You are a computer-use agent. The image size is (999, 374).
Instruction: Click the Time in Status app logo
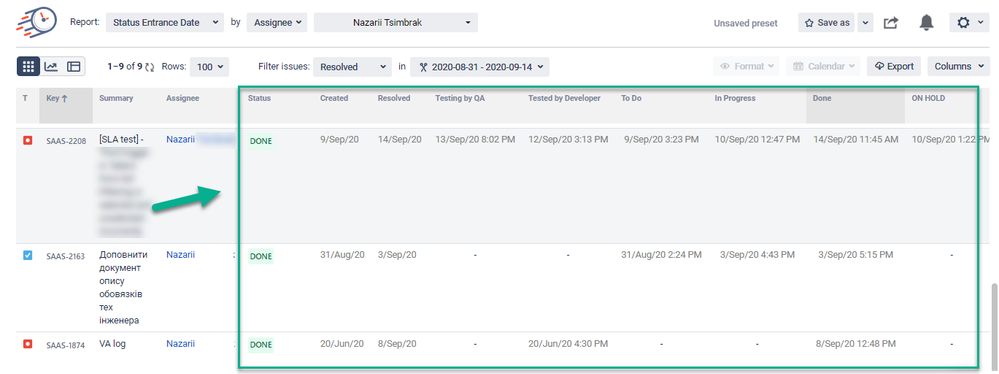click(37, 22)
